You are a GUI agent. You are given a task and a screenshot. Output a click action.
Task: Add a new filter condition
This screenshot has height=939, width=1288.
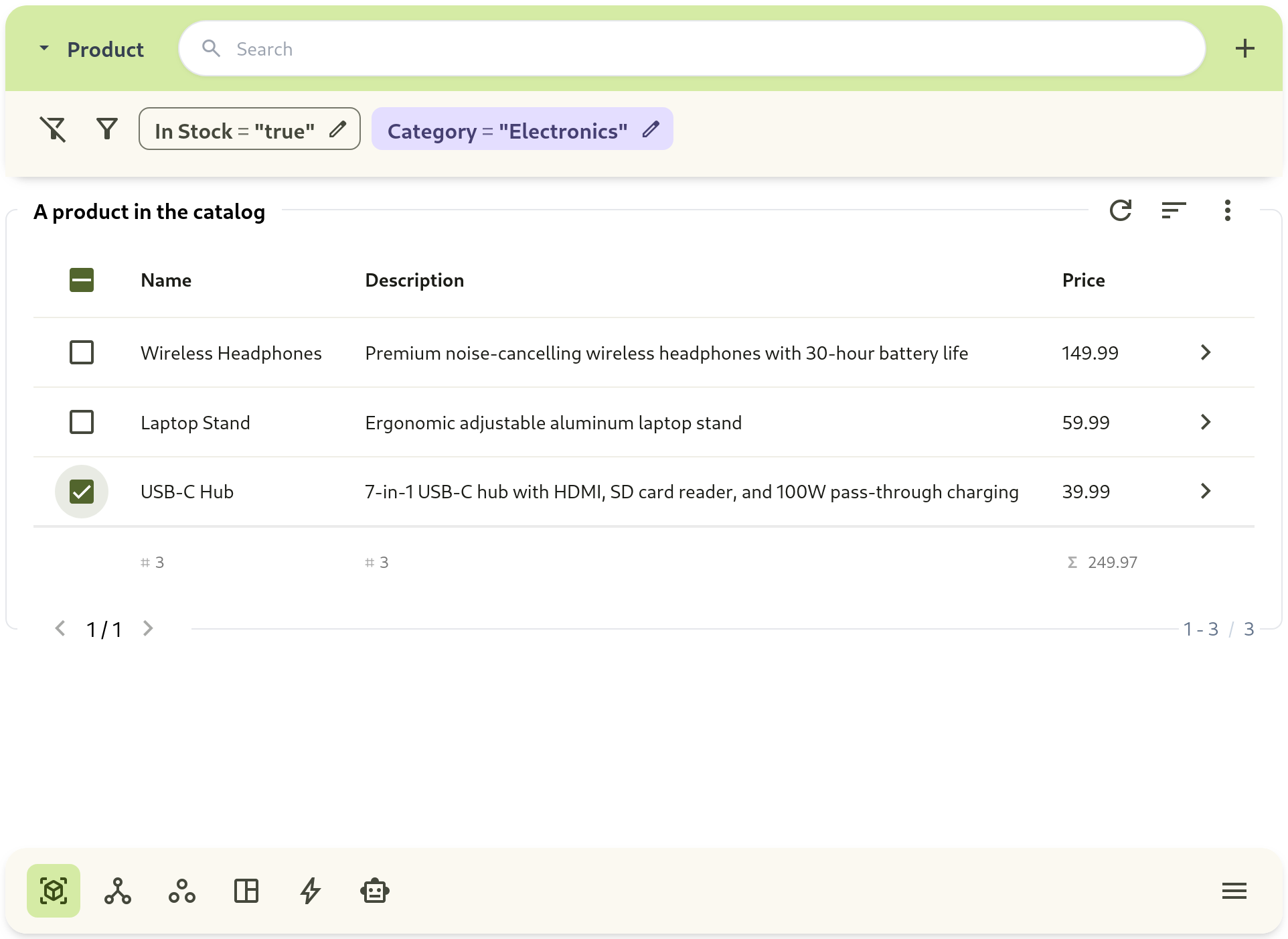[106, 129]
